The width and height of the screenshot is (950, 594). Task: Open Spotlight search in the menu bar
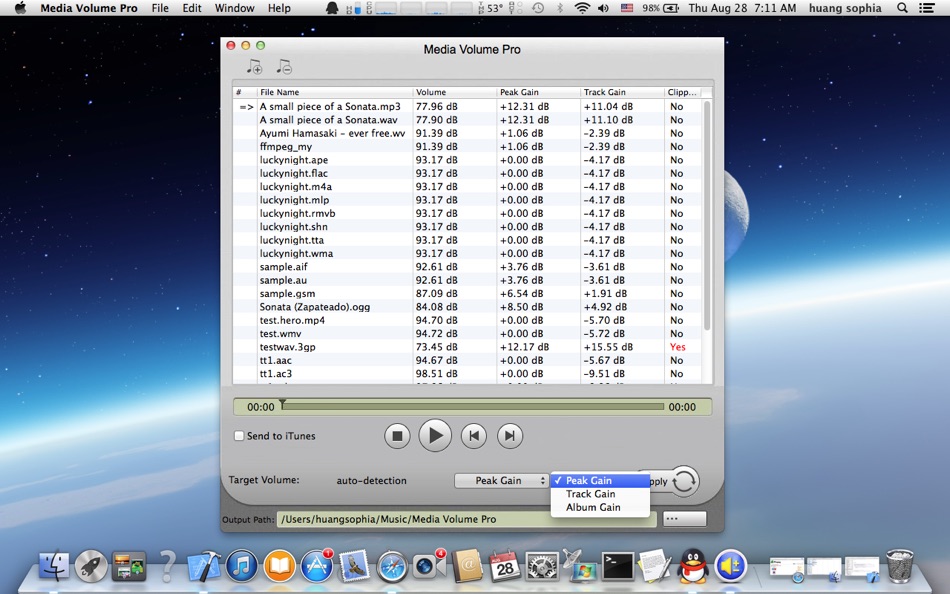(902, 8)
